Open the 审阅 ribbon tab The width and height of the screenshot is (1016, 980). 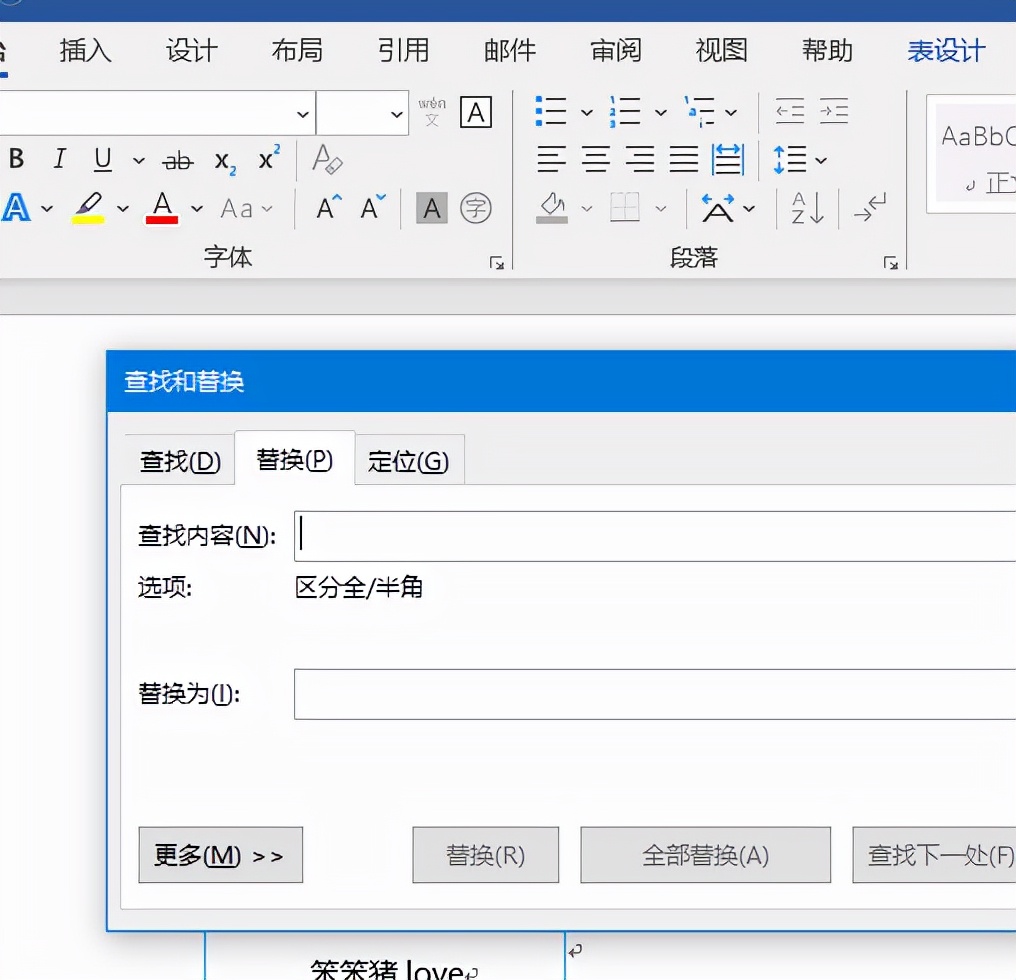(616, 51)
